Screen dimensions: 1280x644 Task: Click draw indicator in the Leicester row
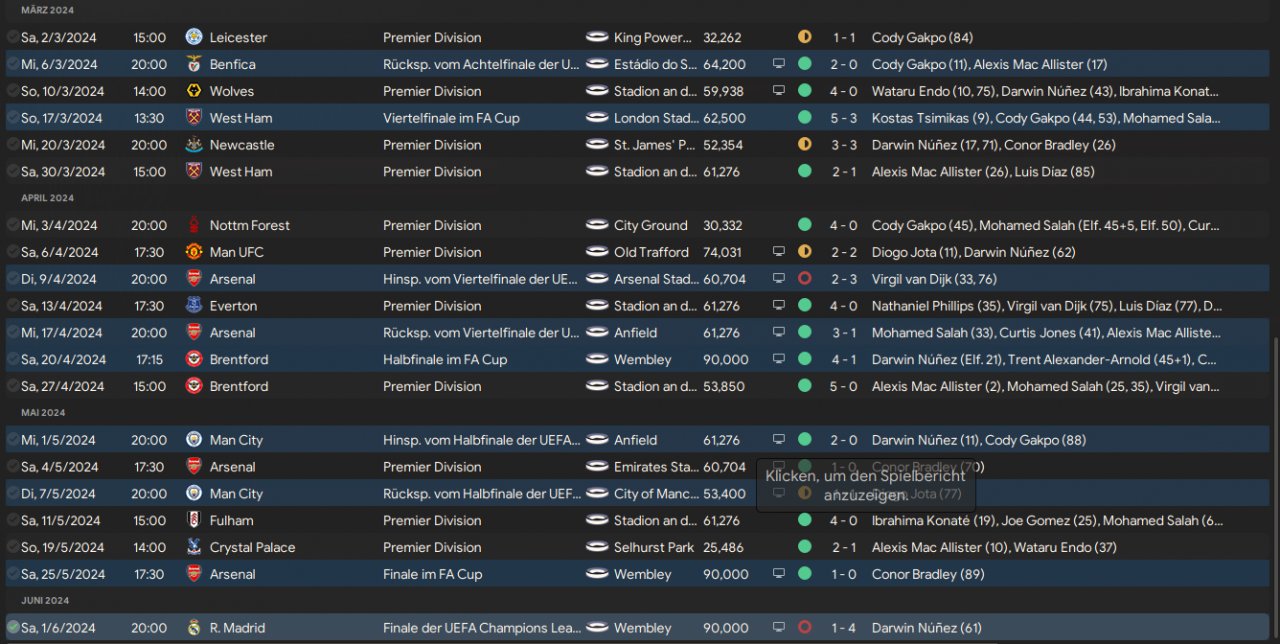click(x=805, y=37)
